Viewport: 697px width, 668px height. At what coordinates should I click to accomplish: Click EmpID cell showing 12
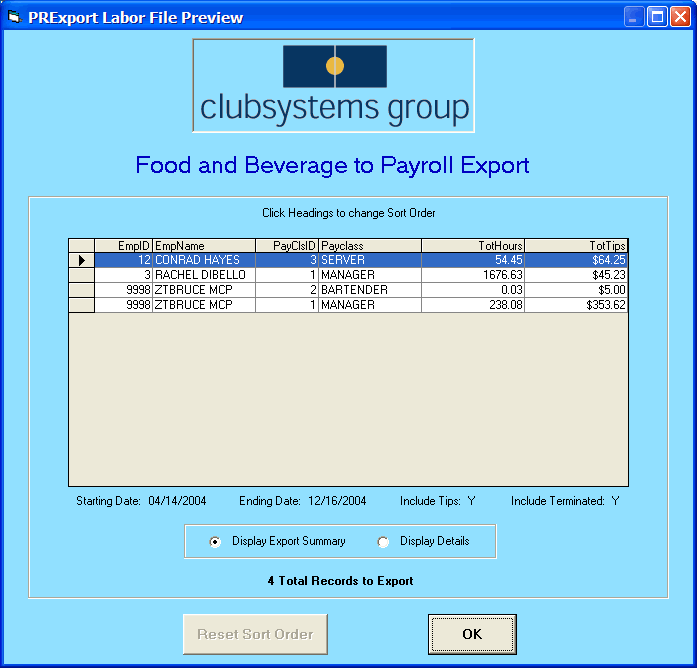coord(123,260)
